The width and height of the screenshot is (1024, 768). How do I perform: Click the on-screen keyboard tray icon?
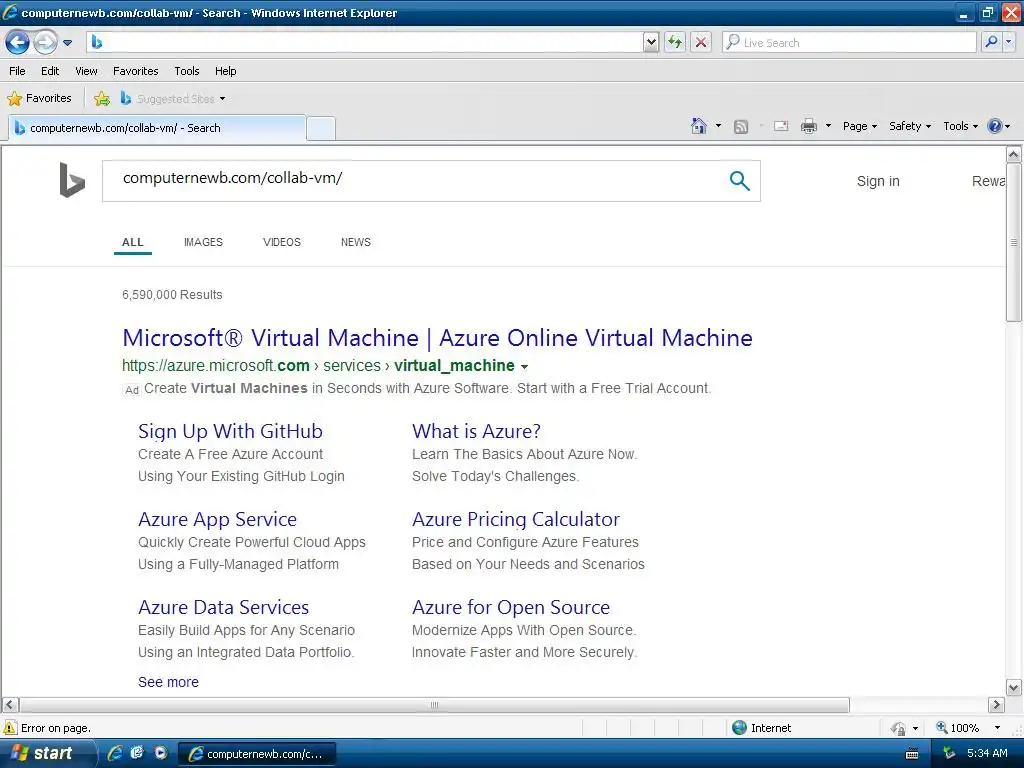[912, 754]
